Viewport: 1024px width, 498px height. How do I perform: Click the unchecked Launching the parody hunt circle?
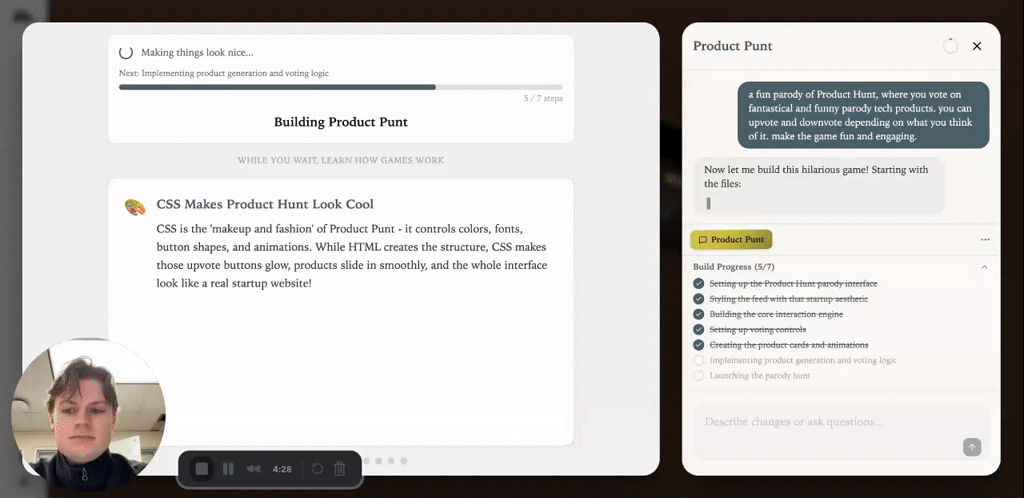pyautogui.click(x=698, y=376)
